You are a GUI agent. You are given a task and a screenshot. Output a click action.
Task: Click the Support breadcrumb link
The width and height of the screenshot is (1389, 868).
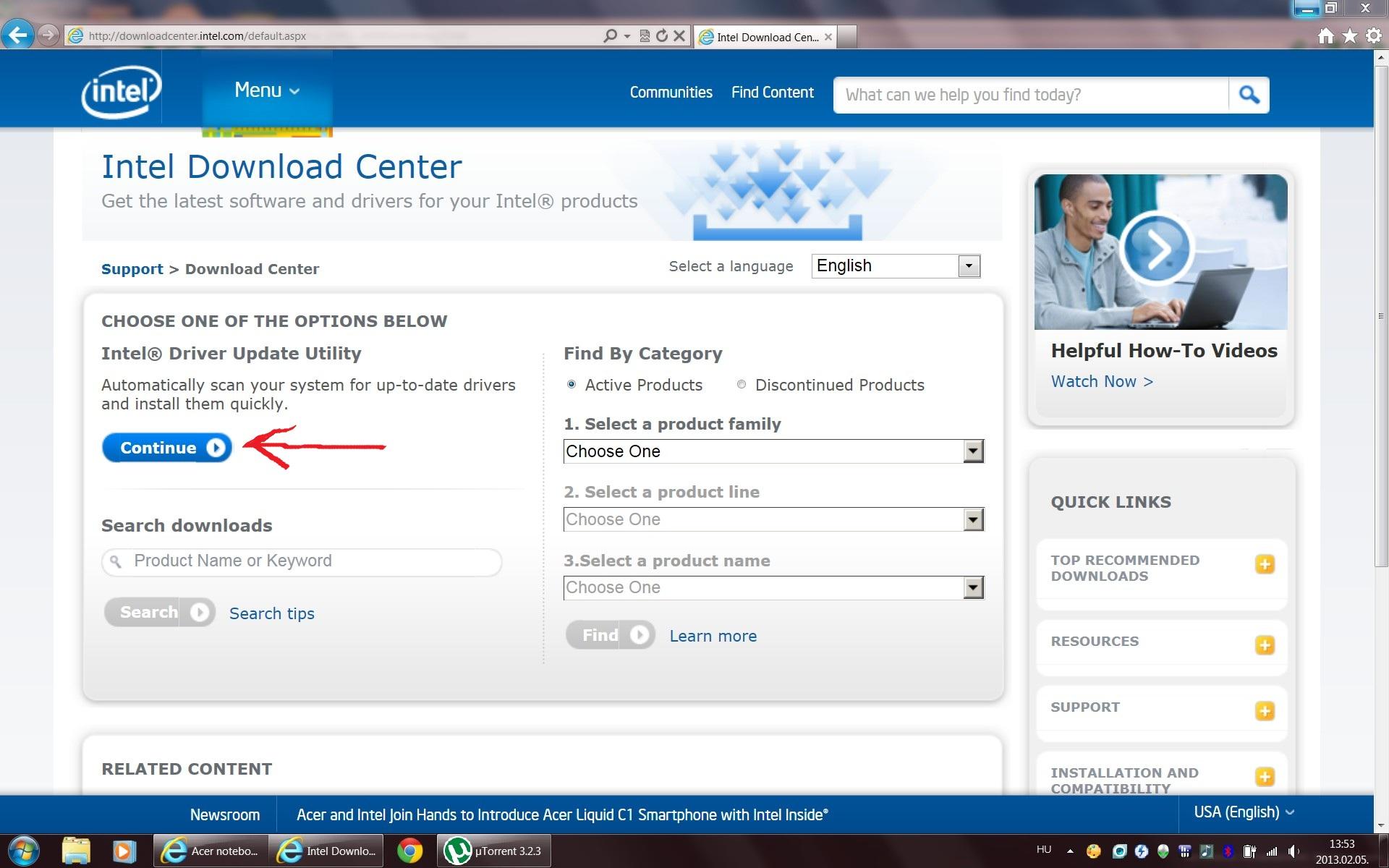[132, 269]
